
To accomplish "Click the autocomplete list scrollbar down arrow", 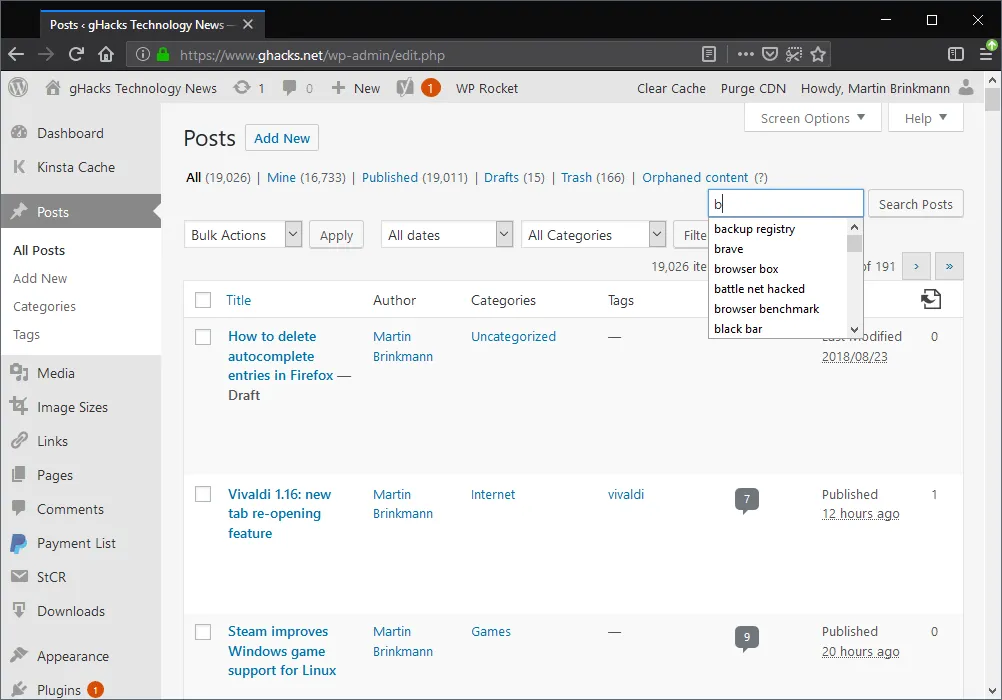I will pos(854,330).
